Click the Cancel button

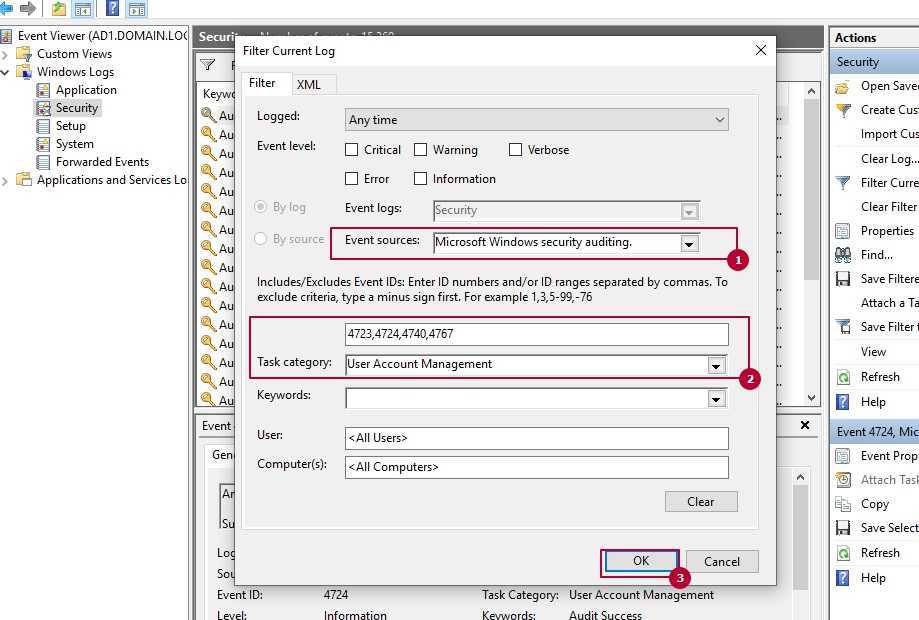pyautogui.click(x=722, y=561)
